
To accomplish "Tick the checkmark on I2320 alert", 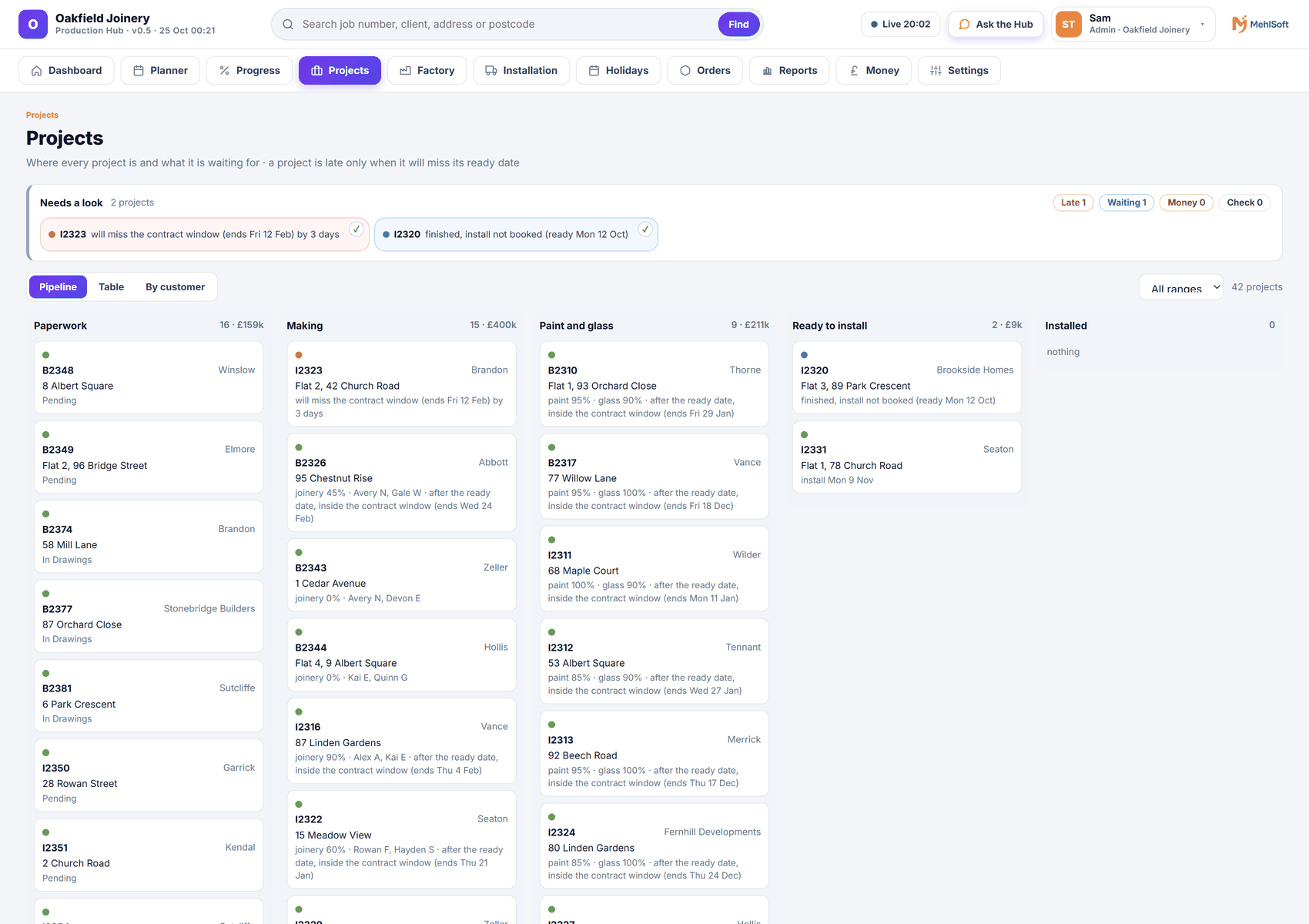I will point(645,229).
